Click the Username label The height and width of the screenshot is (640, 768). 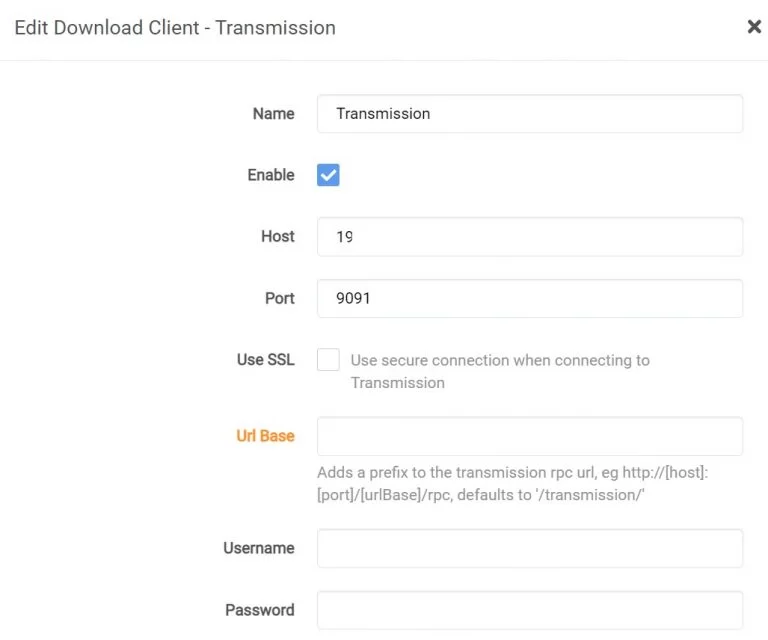pos(258,548)
